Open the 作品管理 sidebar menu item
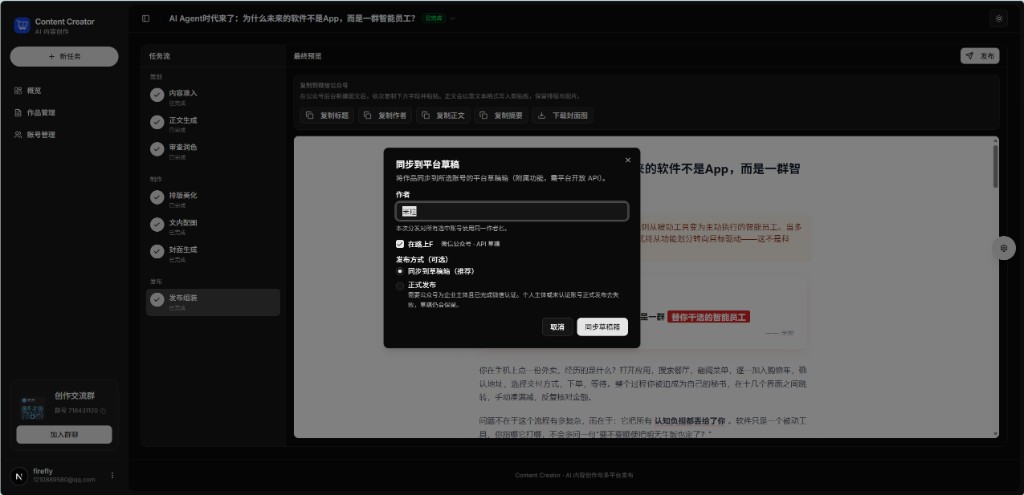Image resolution: width=1024 pixels, height=495 pixels. 64,113
